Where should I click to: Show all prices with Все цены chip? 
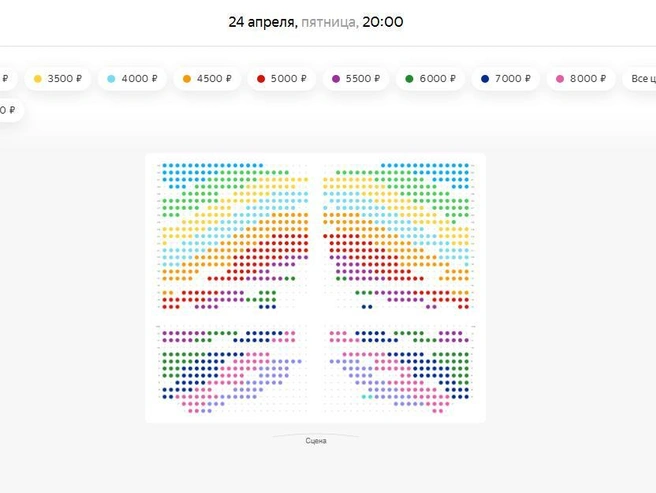pyautogui.click(x=639, y=79)
